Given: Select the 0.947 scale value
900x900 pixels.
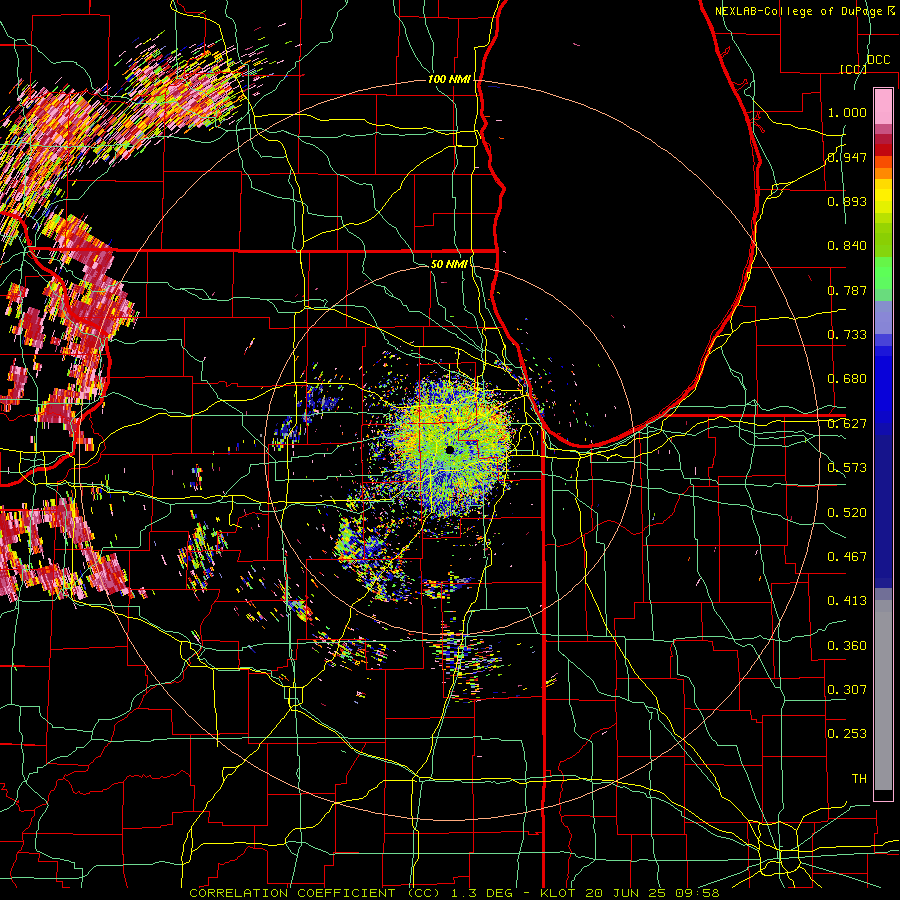Looking at the screenshot, I should click(x=847, y=157).
